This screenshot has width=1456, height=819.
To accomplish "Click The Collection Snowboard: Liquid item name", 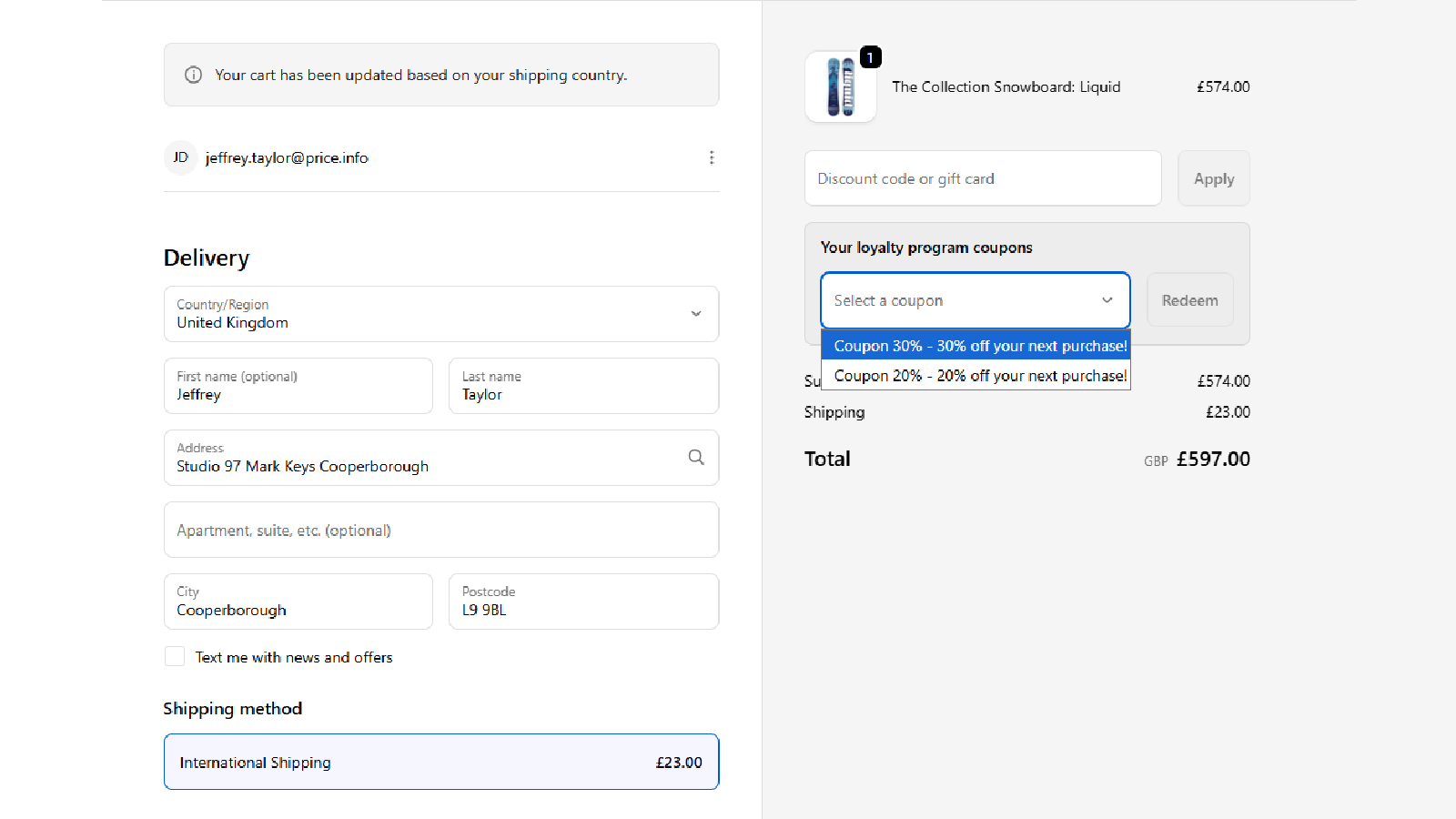I will pos(1006,86).
